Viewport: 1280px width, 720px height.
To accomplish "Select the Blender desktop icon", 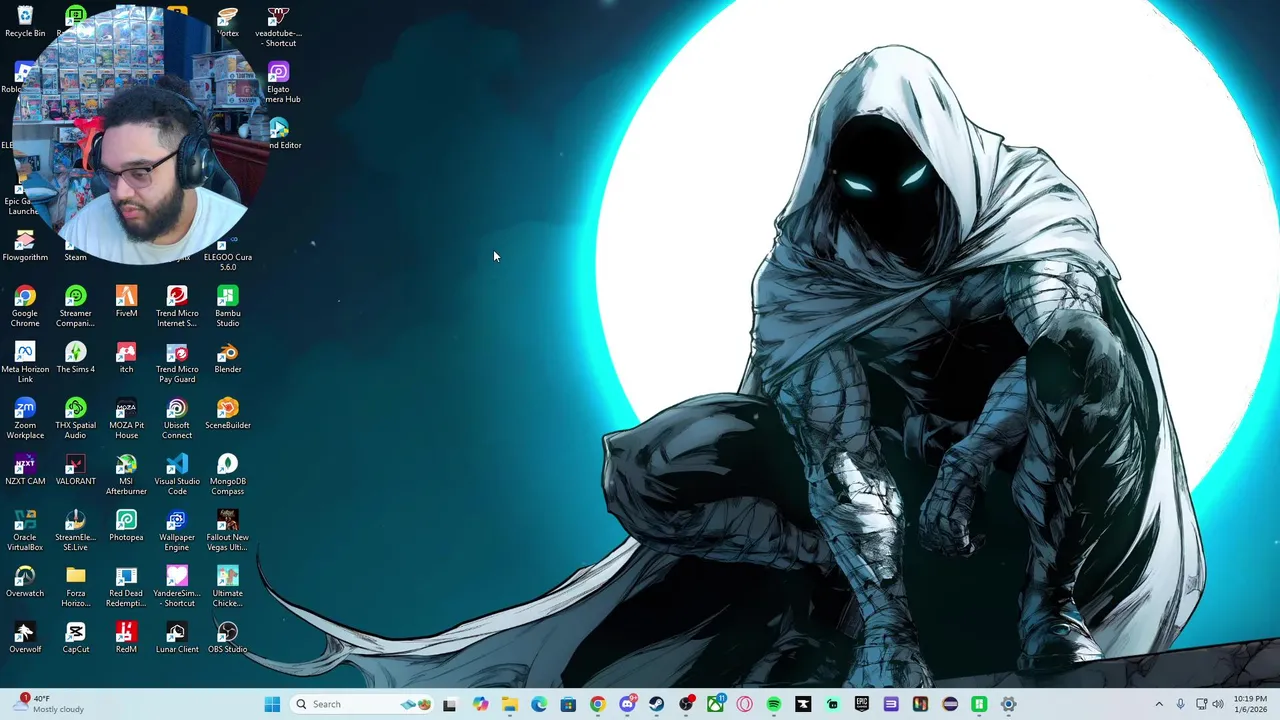I will coord(228,357).
